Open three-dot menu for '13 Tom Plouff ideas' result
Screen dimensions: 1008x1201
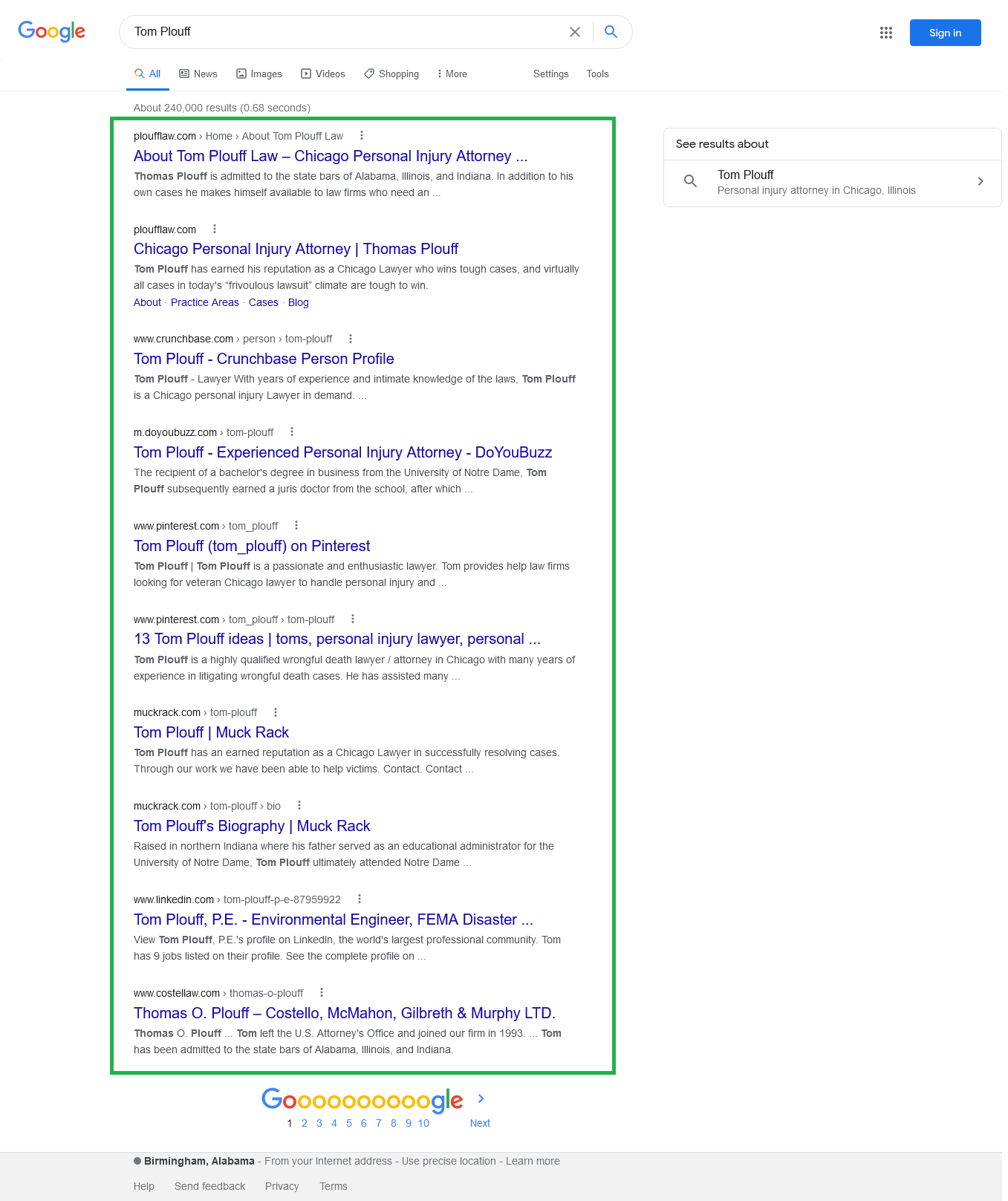click(x=353, y=619)
